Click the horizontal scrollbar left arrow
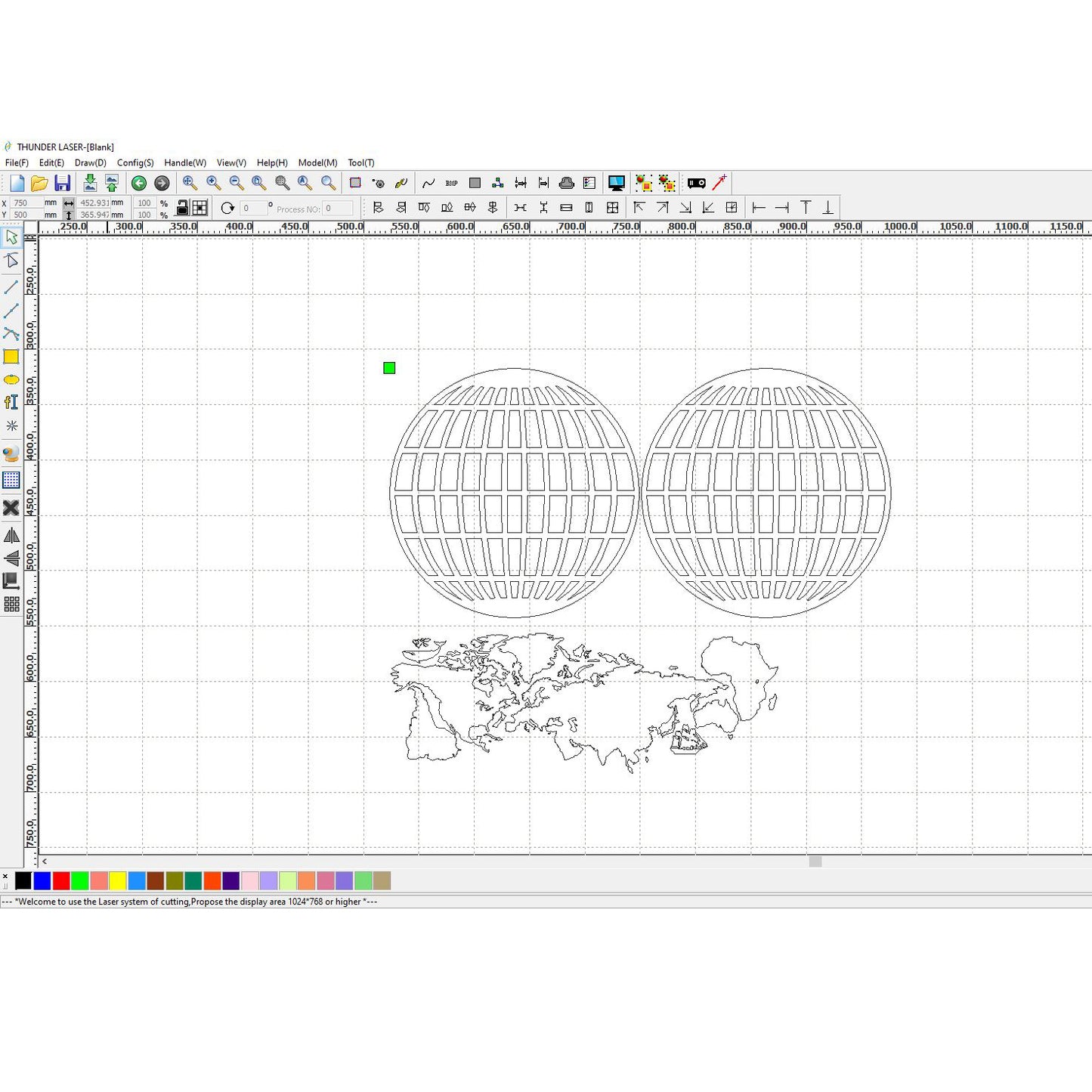 45,862
